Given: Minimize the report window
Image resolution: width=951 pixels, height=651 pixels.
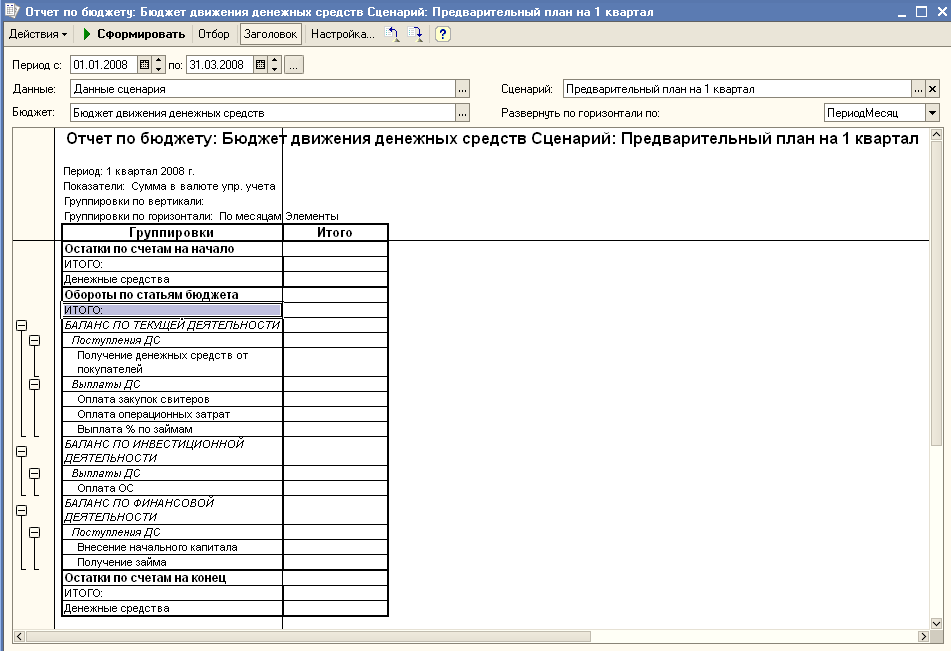Looking at the screenshot, I should pos(902,12).
